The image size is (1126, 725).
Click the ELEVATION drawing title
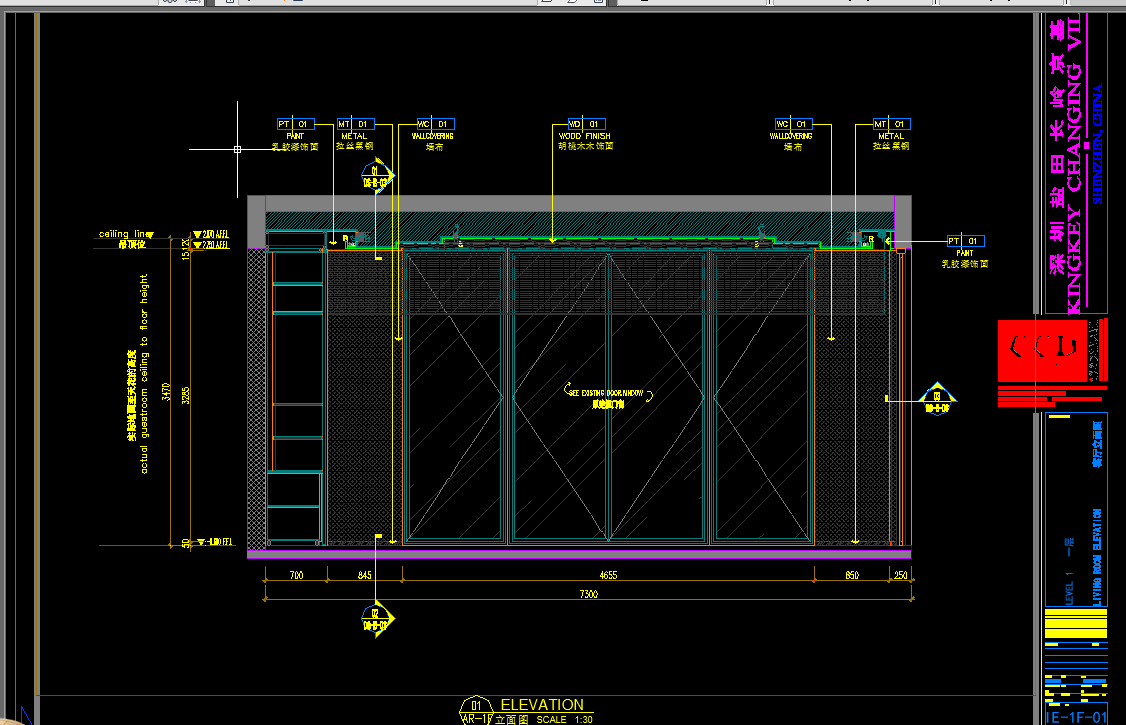point(542,705)
